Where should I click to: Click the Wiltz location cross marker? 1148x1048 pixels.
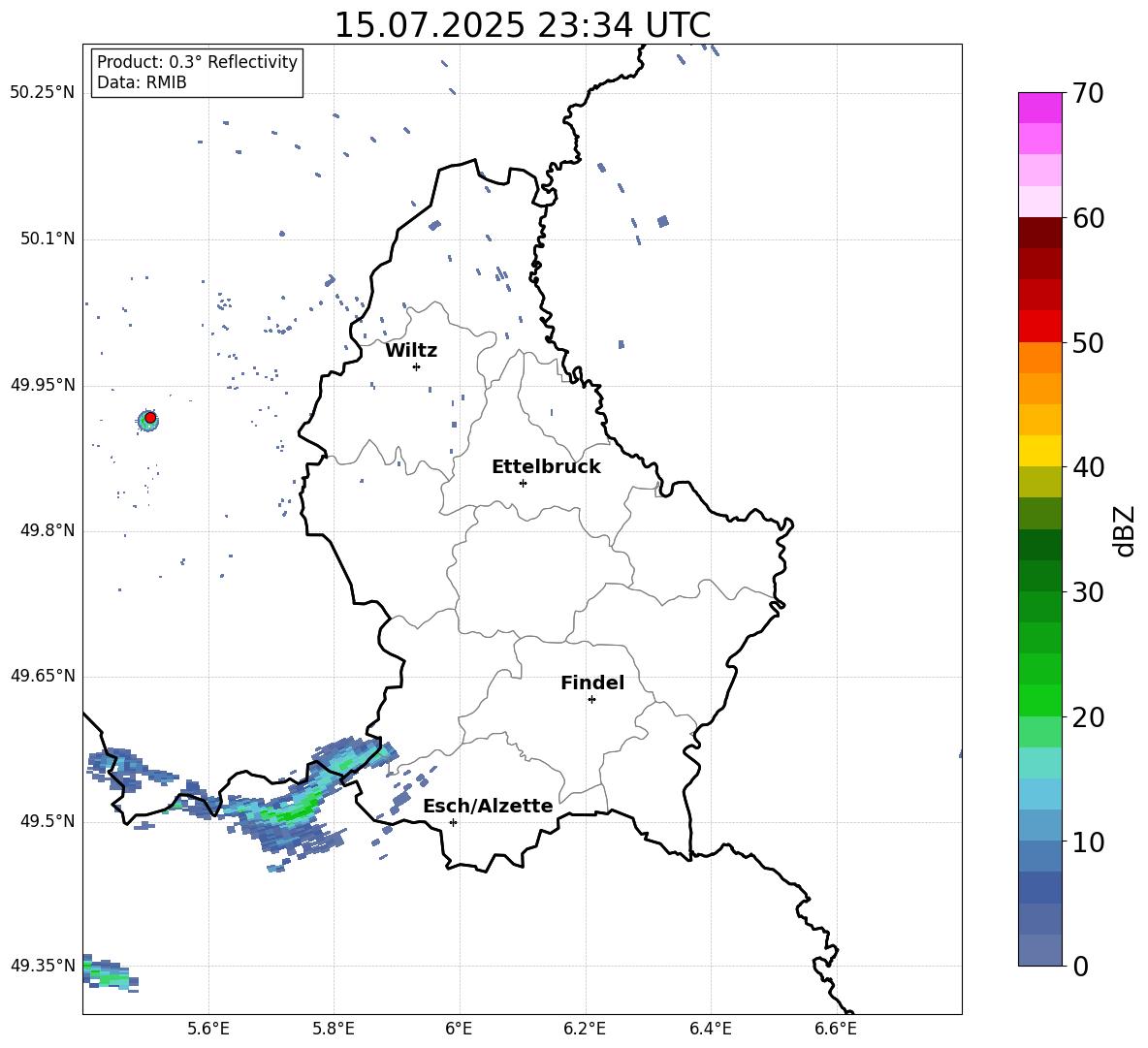click(x=416, y=366)
